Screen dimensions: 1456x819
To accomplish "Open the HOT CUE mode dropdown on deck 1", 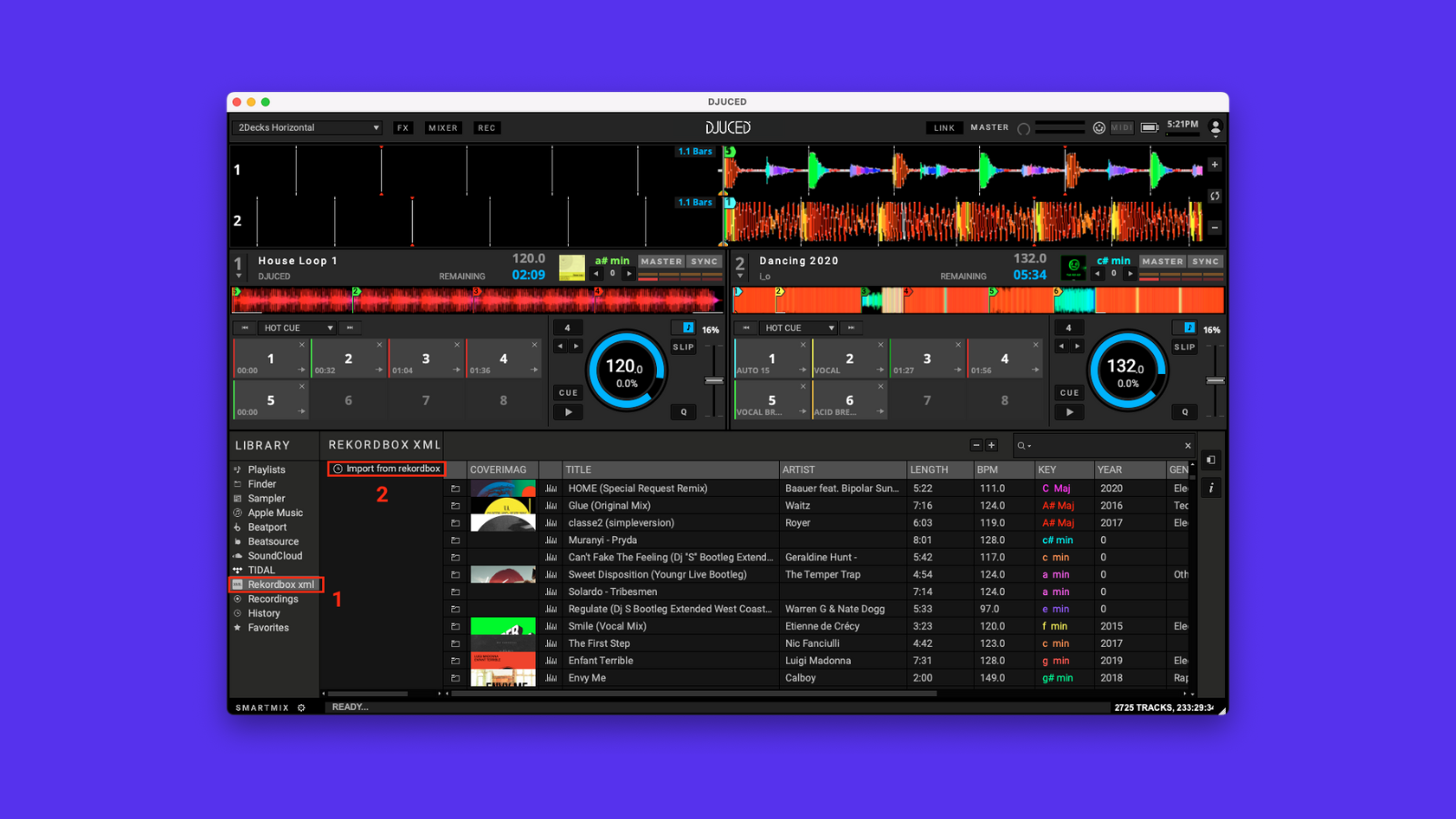I will point(298,328).
